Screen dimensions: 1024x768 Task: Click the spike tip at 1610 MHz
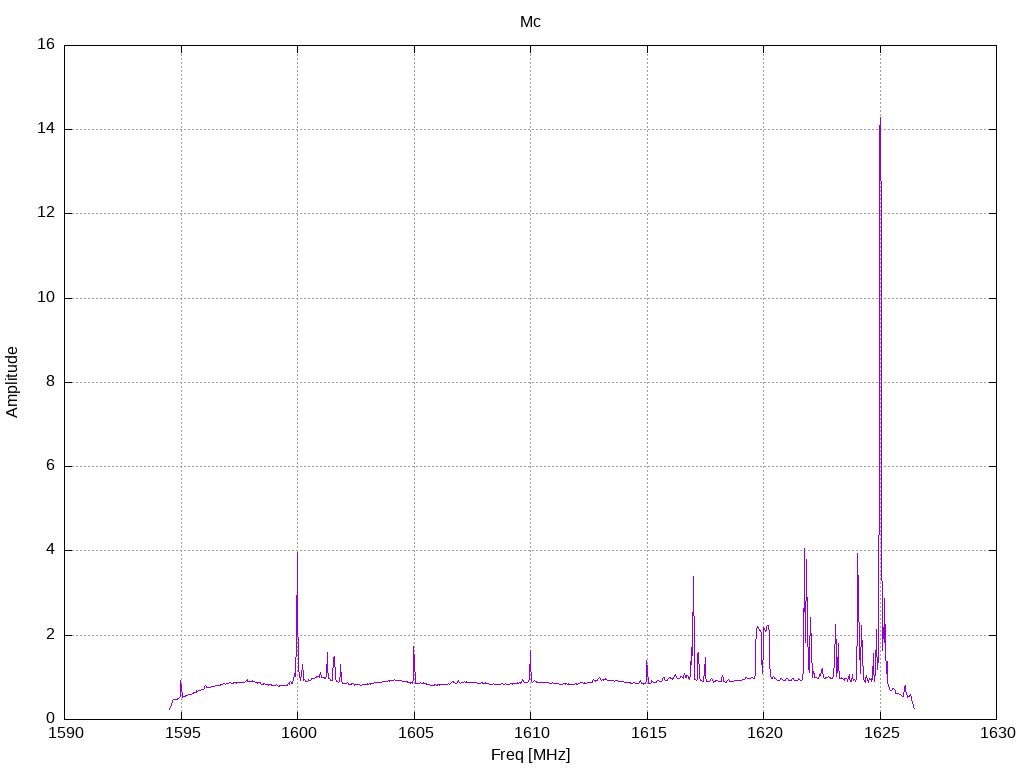530,650
